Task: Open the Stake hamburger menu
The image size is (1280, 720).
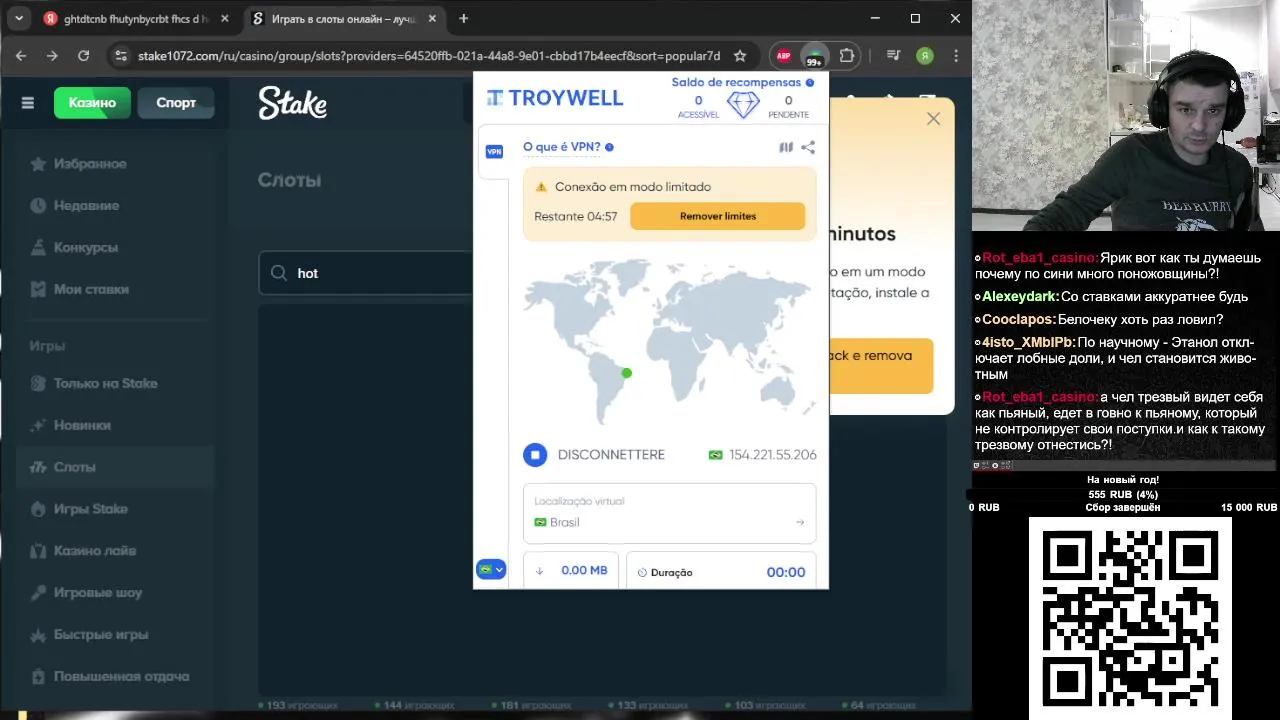Action: click(x=27, y=103)
